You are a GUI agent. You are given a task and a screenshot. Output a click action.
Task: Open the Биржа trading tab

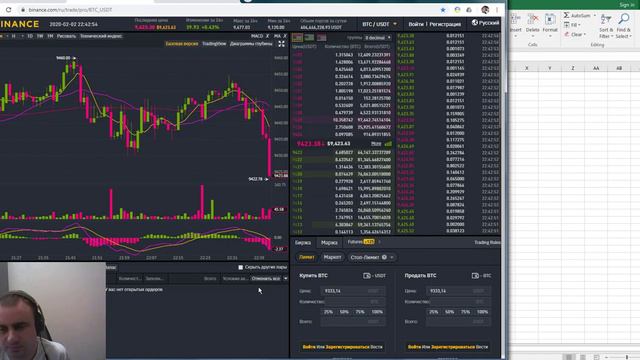pos(303,242)
